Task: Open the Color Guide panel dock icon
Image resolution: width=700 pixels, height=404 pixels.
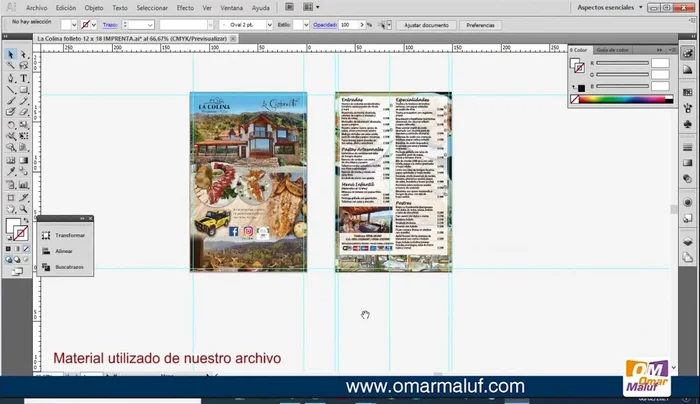Action: click(688, 69)
